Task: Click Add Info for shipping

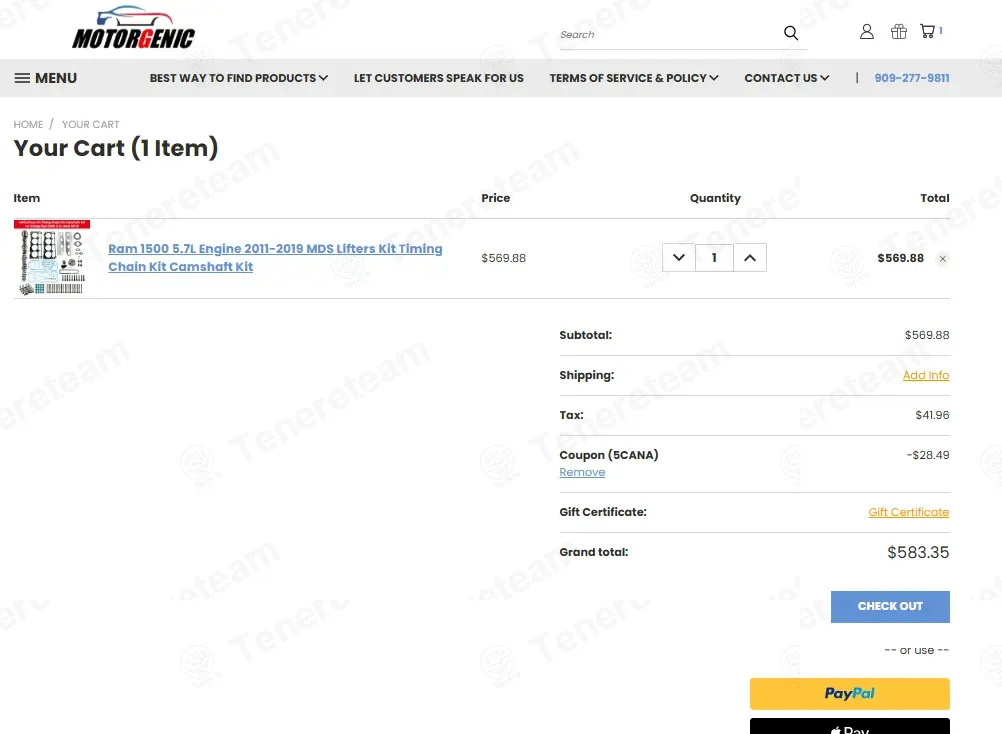Action: [x=925, y=375]
